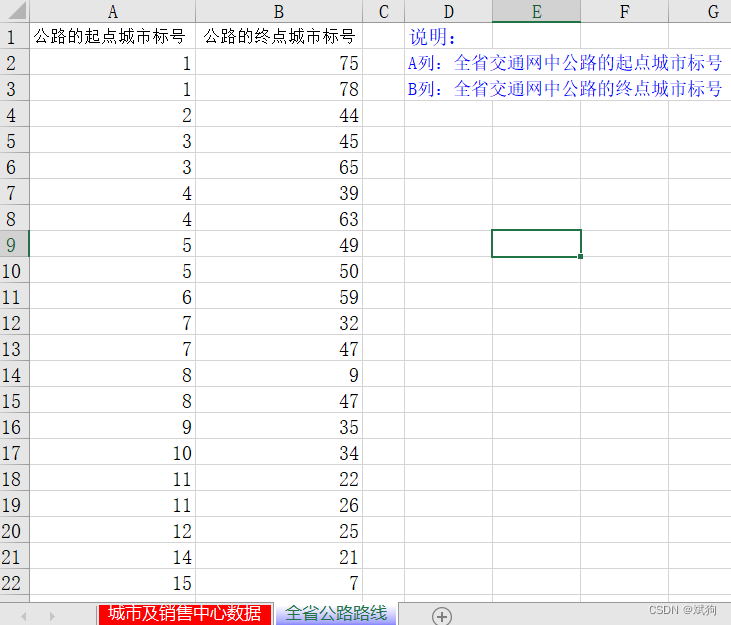Viewport: 731px width, 625px height.
Task: Click cell B19 containing 26
Action: [x=279, y=504]
